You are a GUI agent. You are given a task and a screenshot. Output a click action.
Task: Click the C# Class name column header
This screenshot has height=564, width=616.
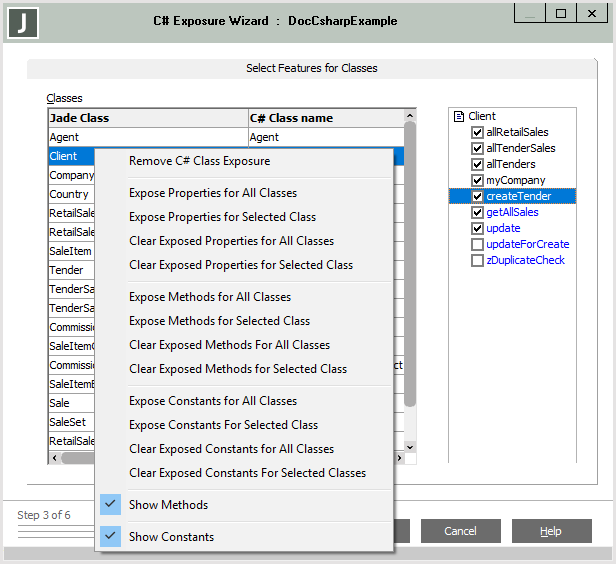pos(326,118)
